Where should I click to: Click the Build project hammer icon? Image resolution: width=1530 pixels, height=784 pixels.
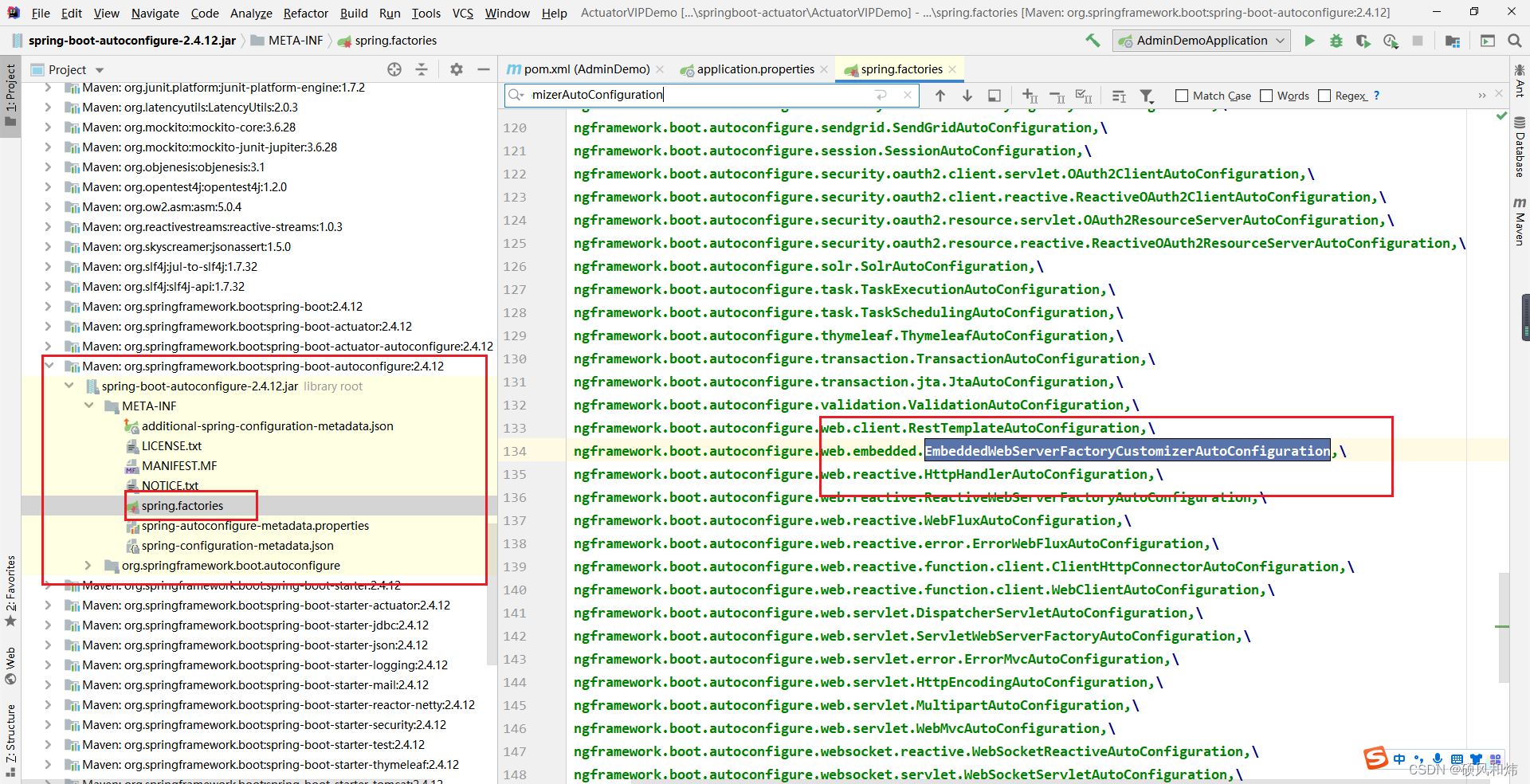pyautogui.click(x=1093, y=41)
